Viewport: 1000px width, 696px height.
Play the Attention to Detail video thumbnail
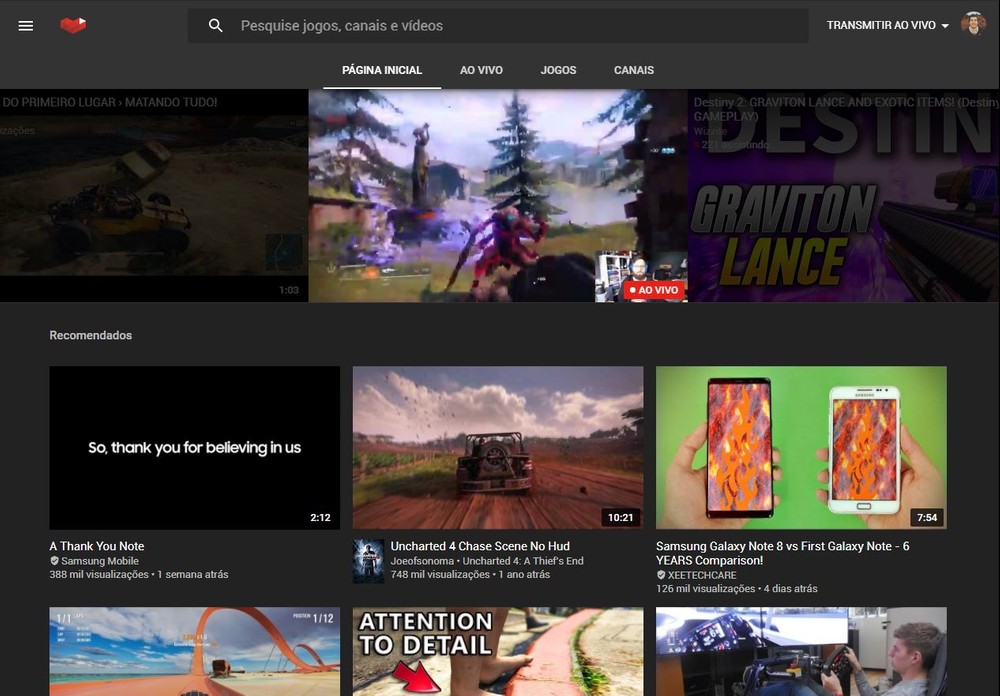tap(497, 651)
